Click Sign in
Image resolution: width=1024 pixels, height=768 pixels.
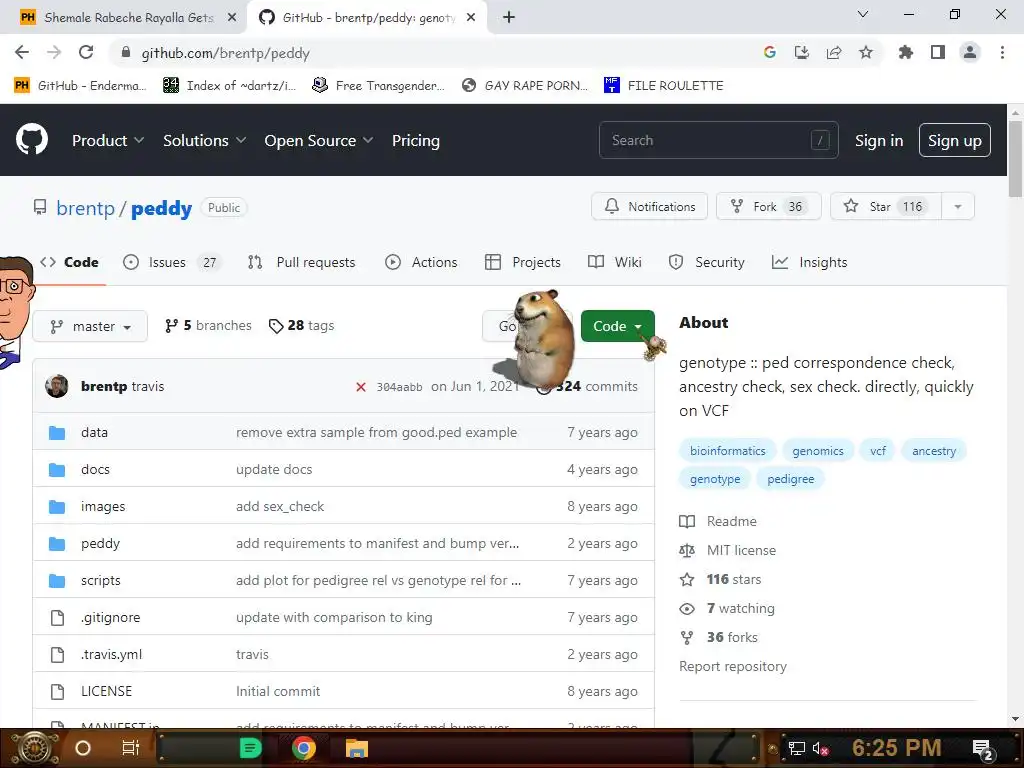click(879, 140)
